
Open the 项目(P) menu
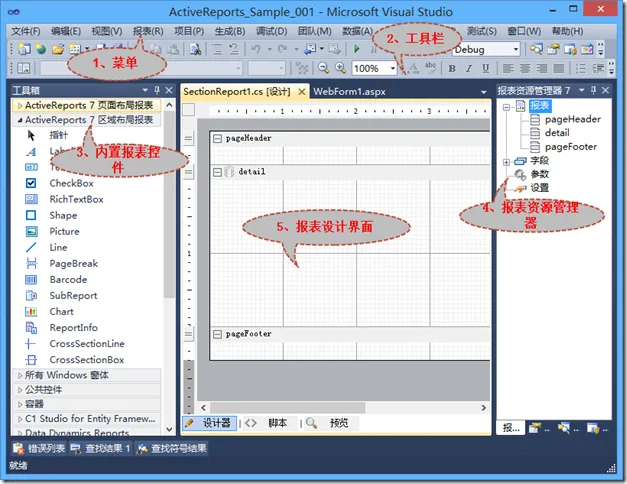coord(189,31)
